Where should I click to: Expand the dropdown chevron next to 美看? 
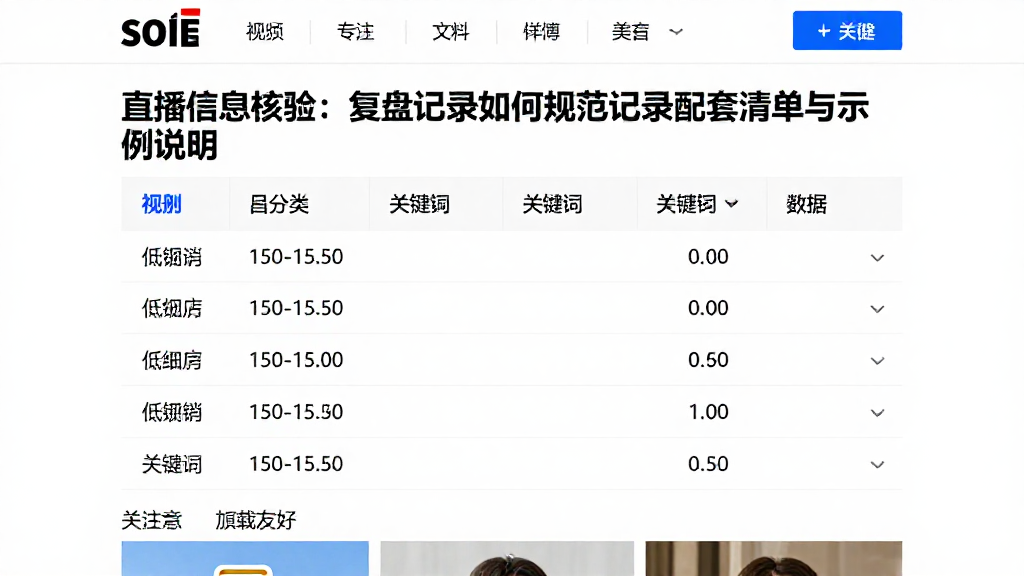coord(676,31)
